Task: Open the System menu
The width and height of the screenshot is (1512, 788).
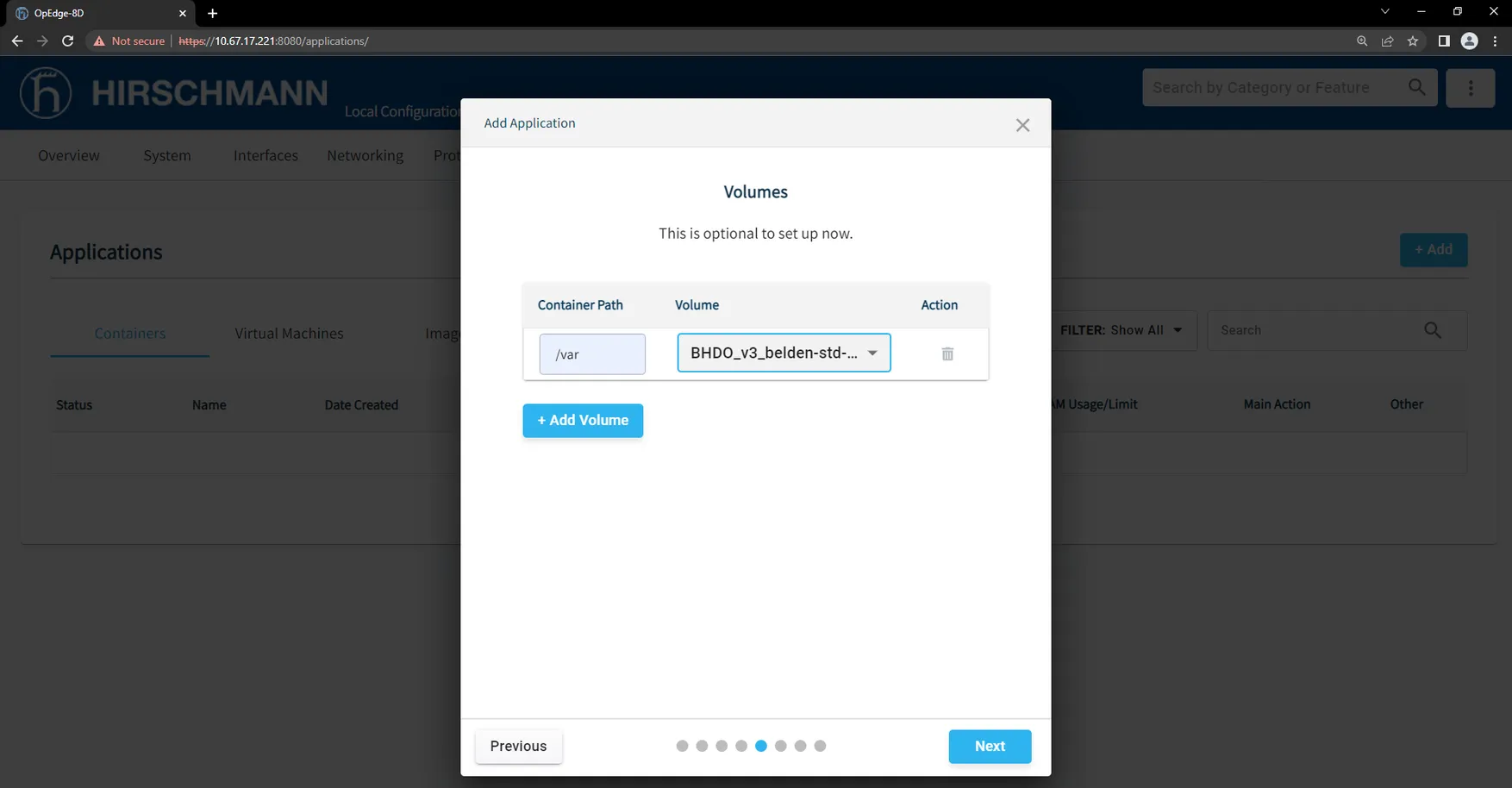Action: click(167, 155)
